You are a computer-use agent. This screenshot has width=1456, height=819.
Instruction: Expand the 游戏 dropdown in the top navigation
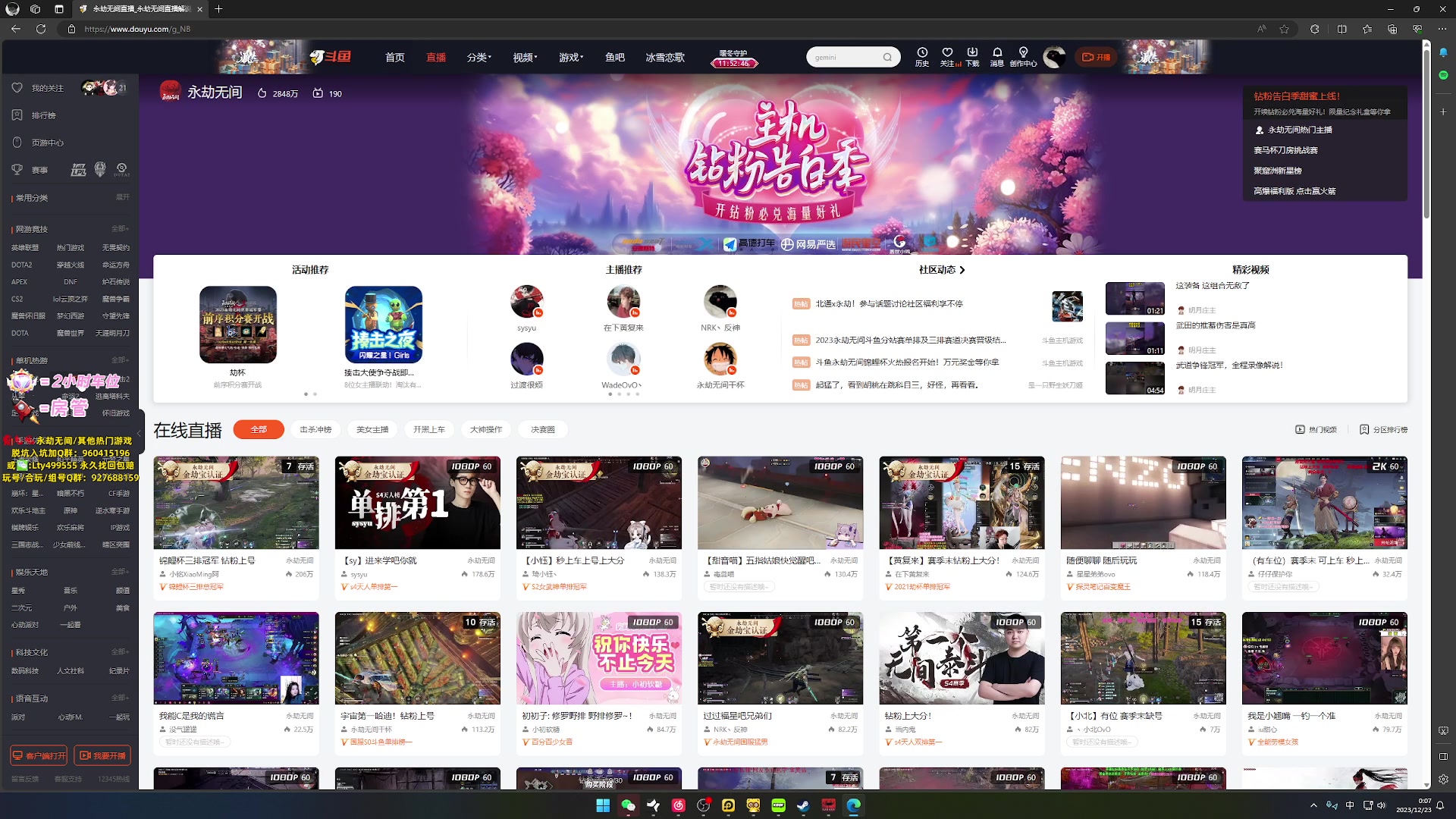571,58
